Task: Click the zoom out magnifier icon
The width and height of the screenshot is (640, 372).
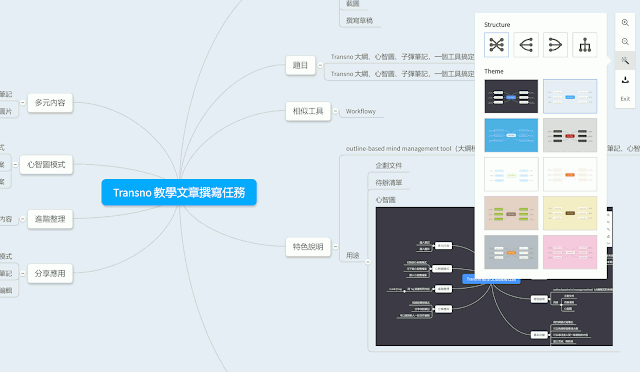Action: [625, 42]
